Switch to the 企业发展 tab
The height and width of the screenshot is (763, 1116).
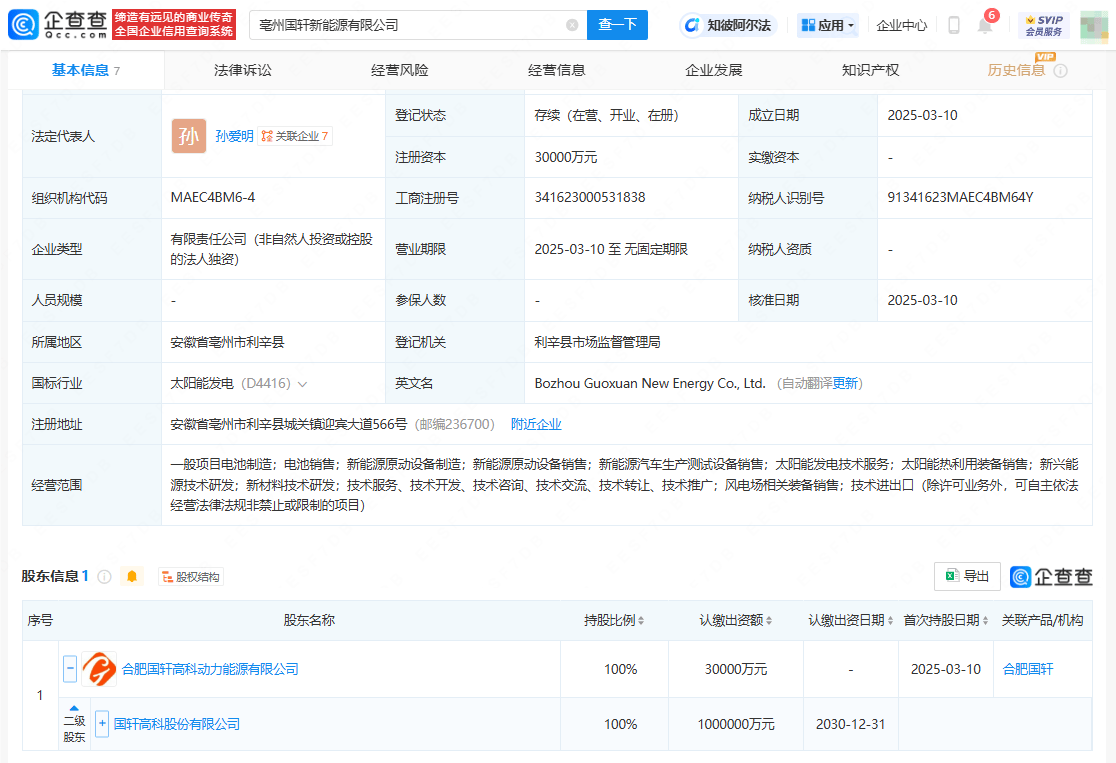point(713,70)
